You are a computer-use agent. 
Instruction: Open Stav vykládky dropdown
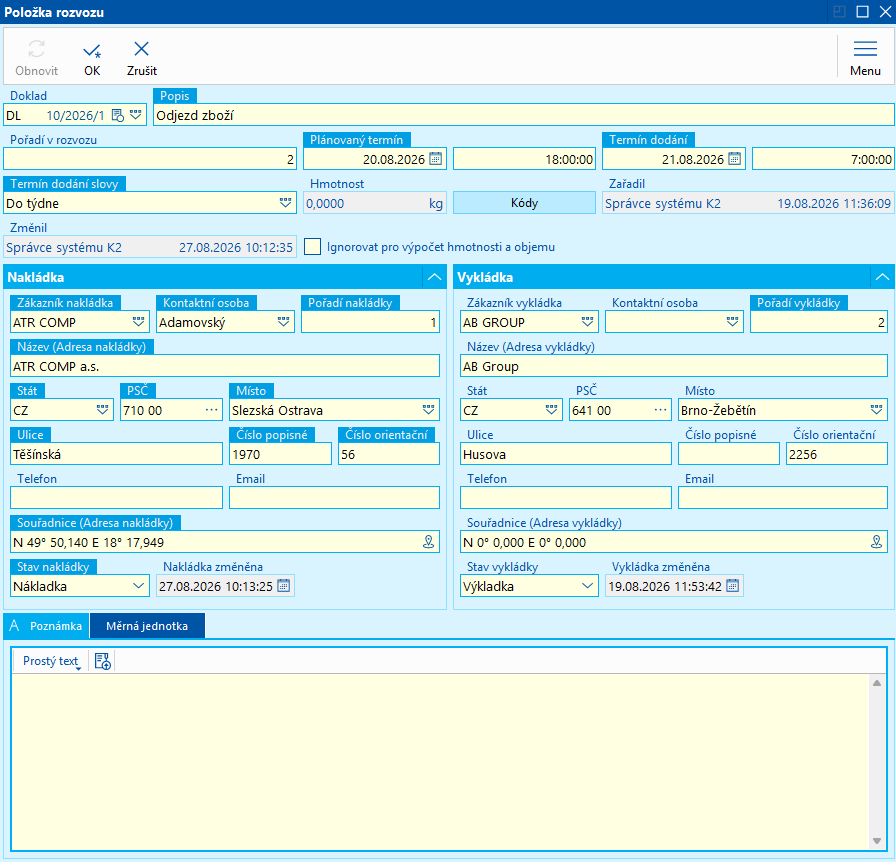tap(587, 586)
